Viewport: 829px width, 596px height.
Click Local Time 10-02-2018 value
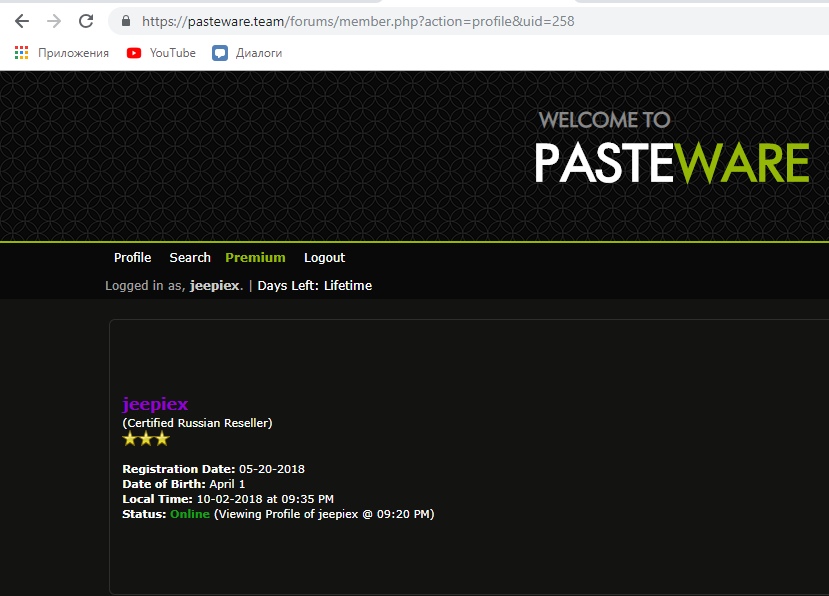click(265, 499)
